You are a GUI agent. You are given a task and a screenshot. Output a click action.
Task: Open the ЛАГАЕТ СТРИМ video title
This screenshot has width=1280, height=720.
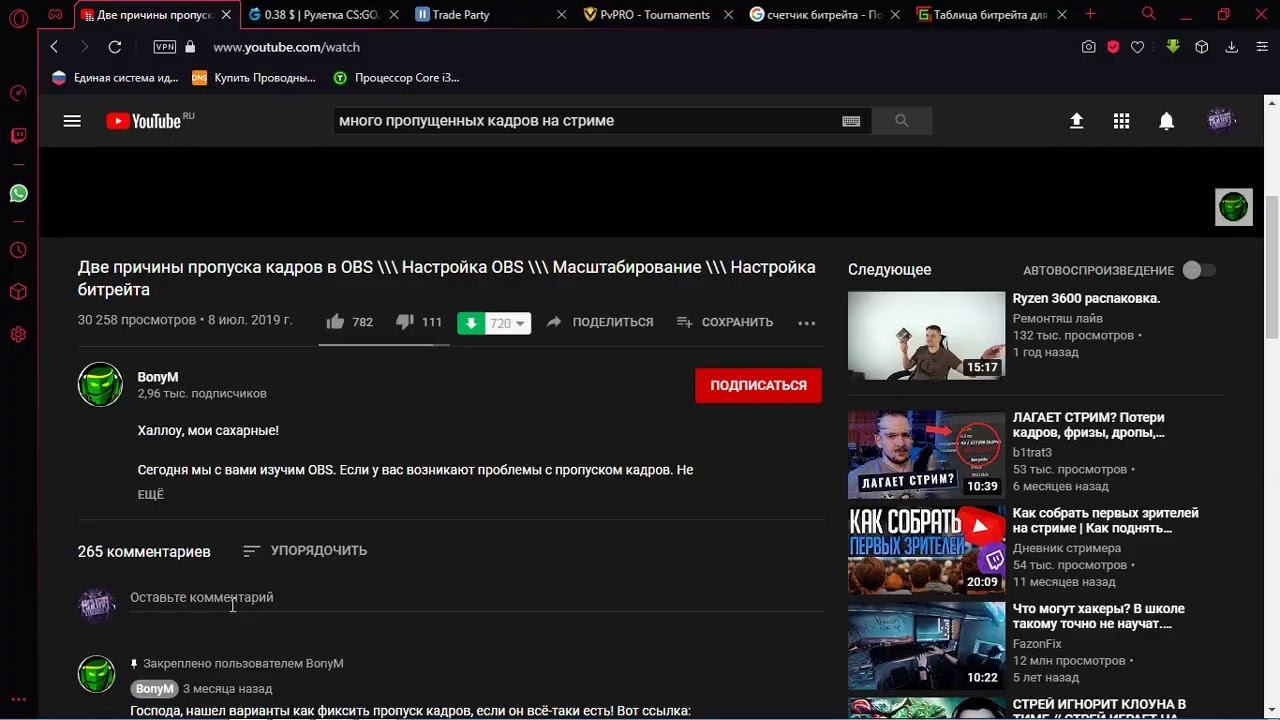point(1089,425)
